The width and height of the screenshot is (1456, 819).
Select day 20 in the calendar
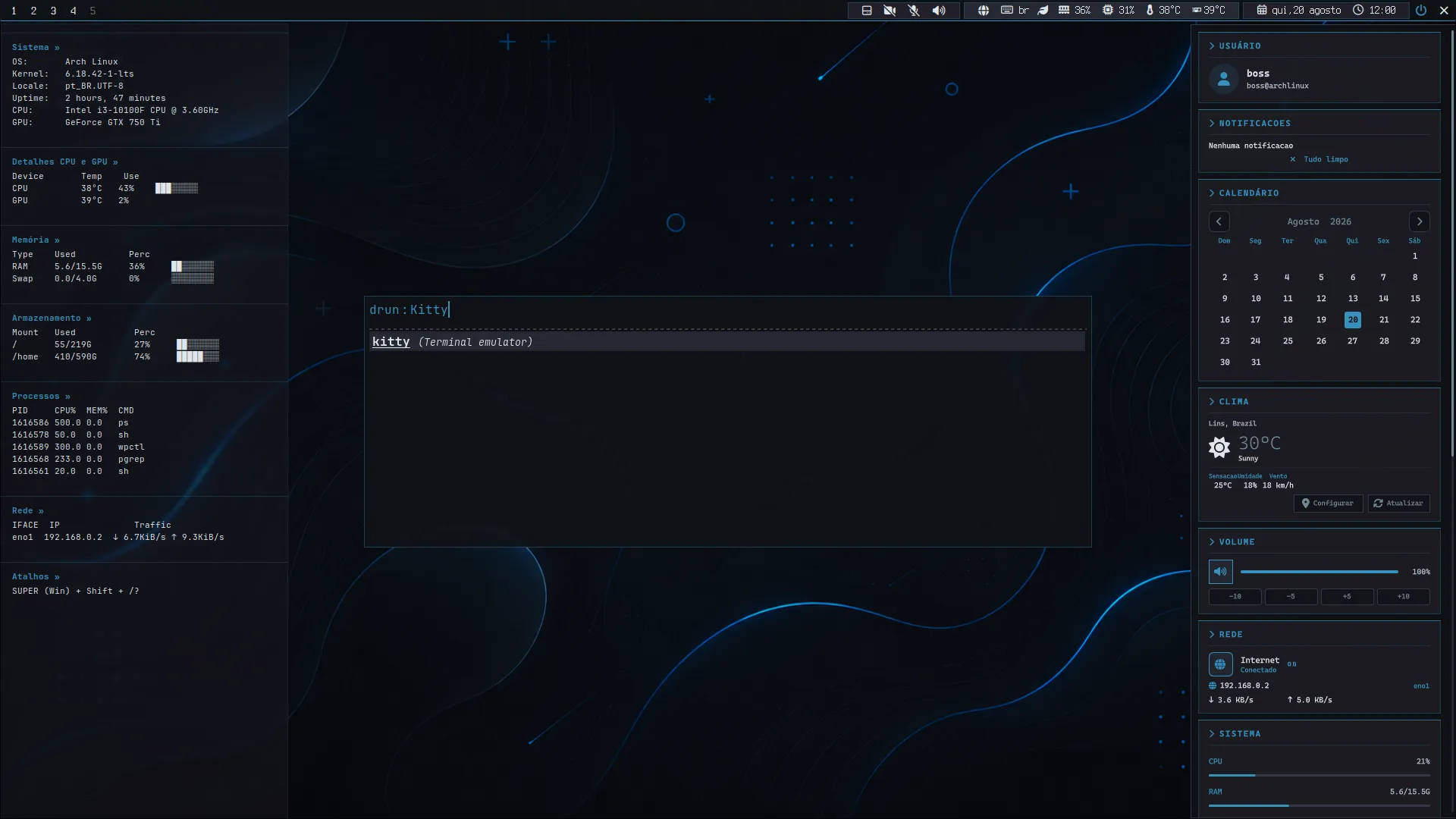[x=1353, y=320]
